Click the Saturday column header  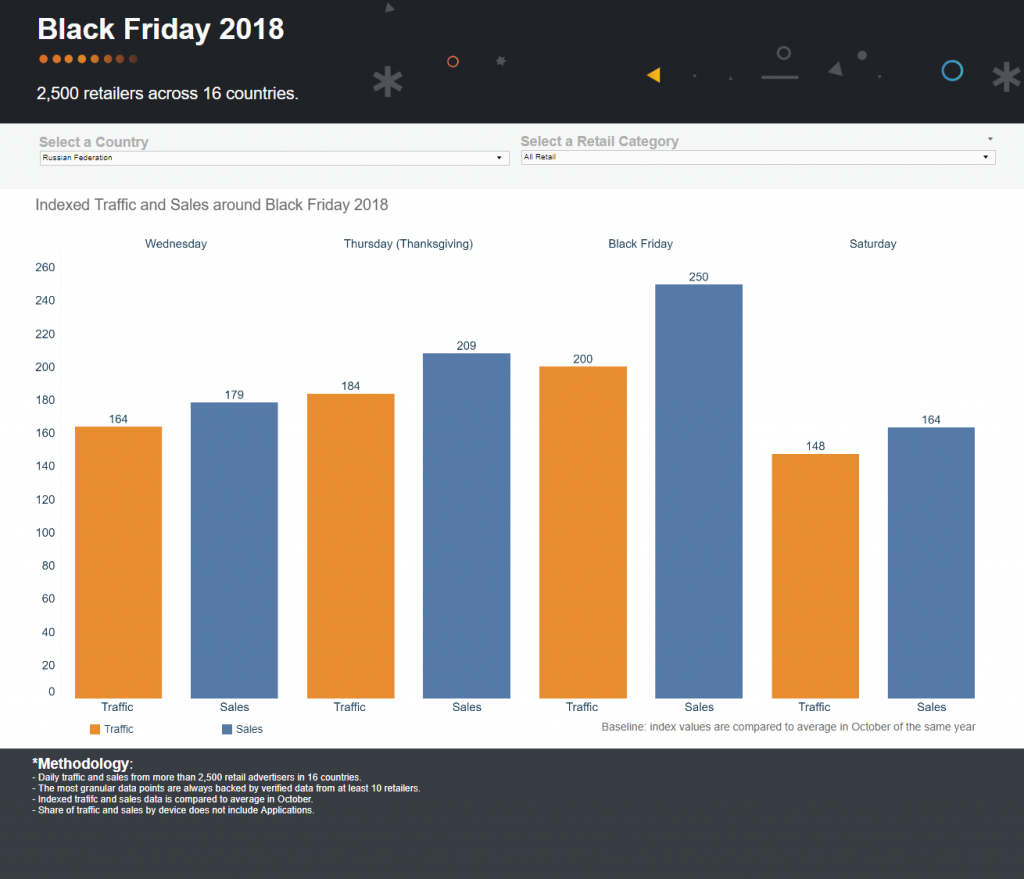(872, 244)
